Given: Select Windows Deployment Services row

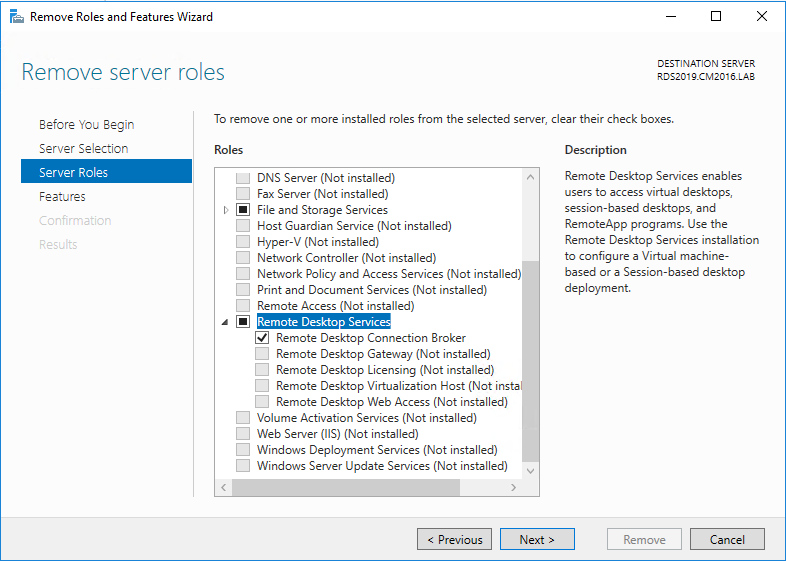Looking at the screenshot, I should (x=377, y=450).
